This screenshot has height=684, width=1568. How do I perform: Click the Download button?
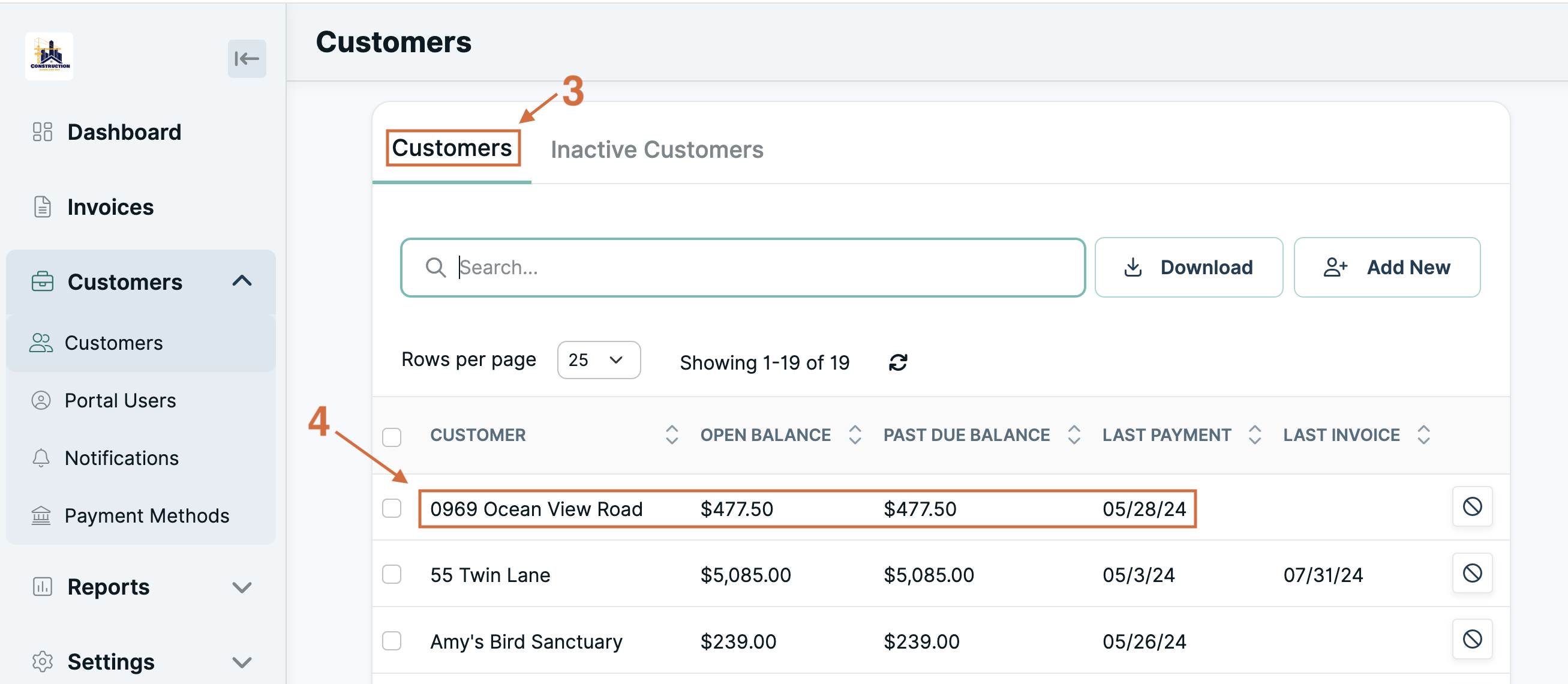pos(1188,268)
